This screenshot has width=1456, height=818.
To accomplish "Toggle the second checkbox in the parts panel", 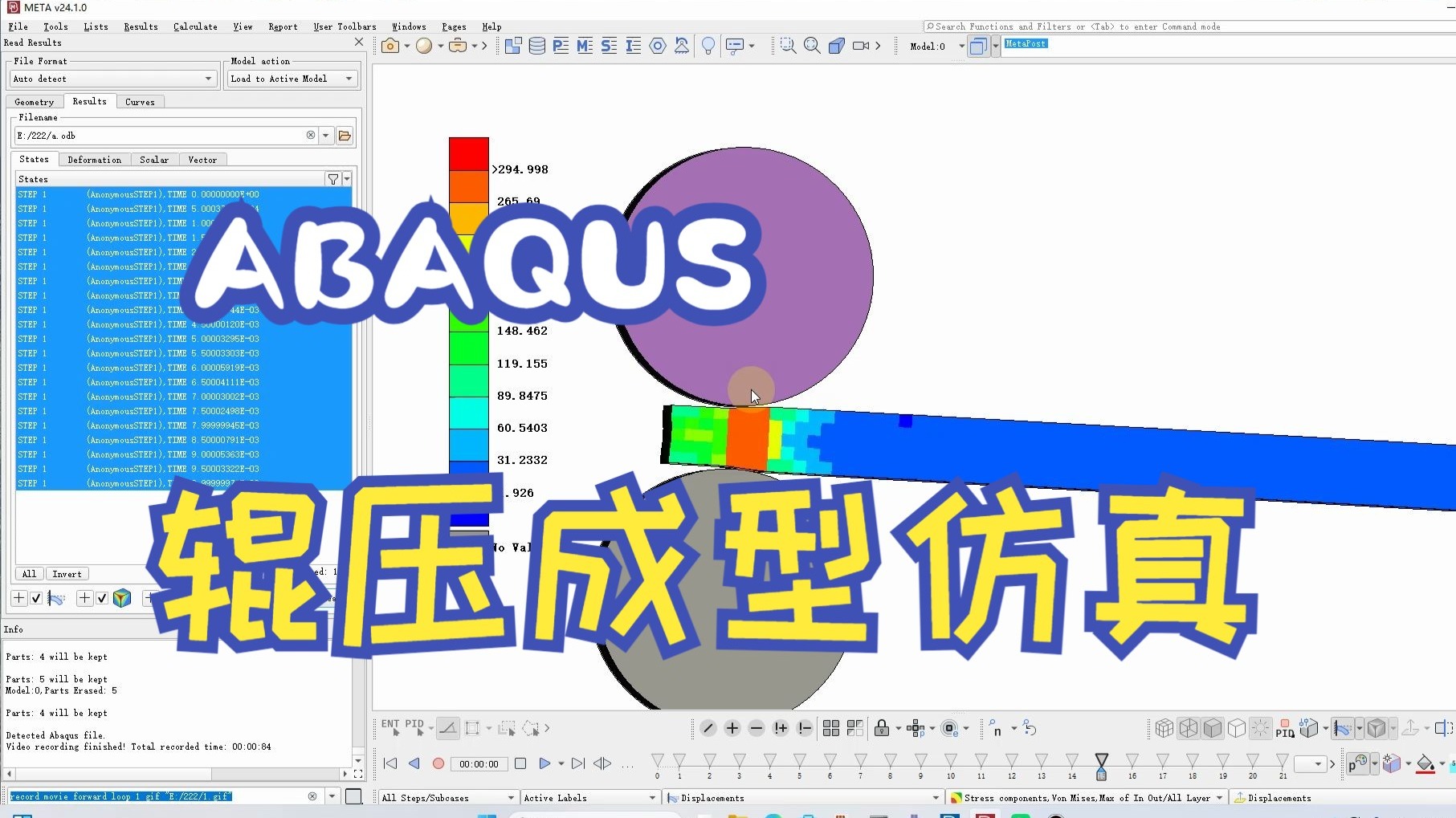I will coord(102,598).
